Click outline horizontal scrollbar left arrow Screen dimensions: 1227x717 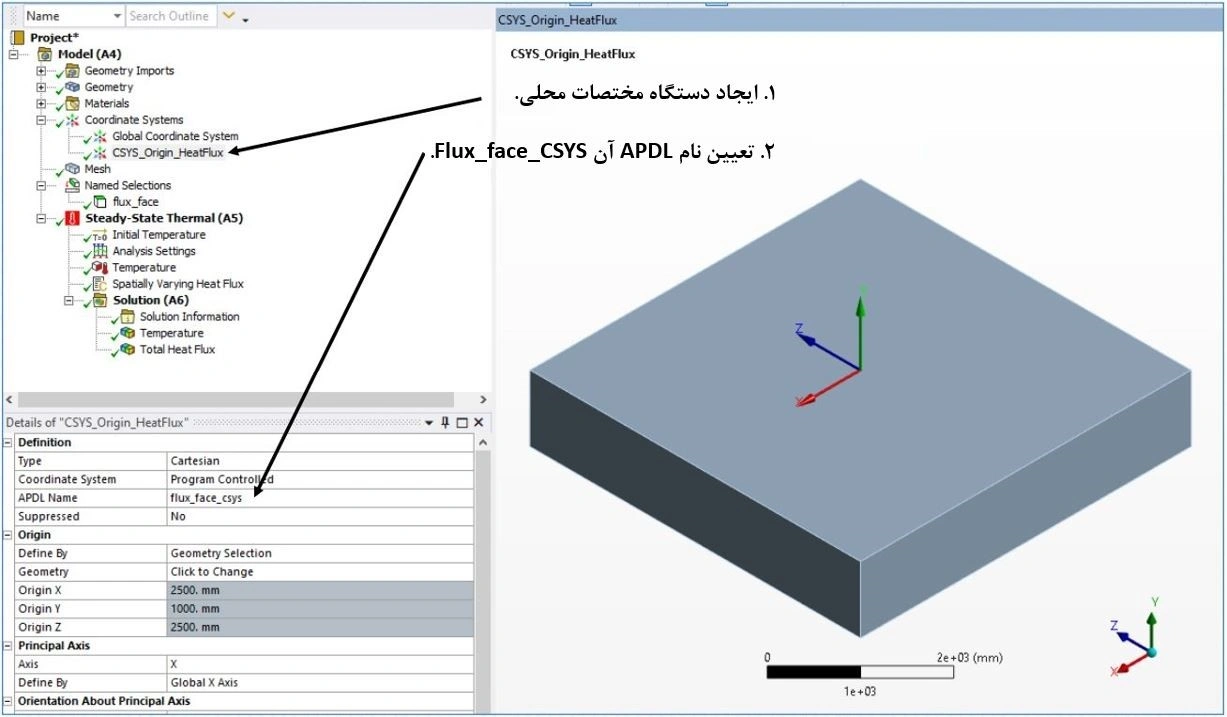point(9,399)
